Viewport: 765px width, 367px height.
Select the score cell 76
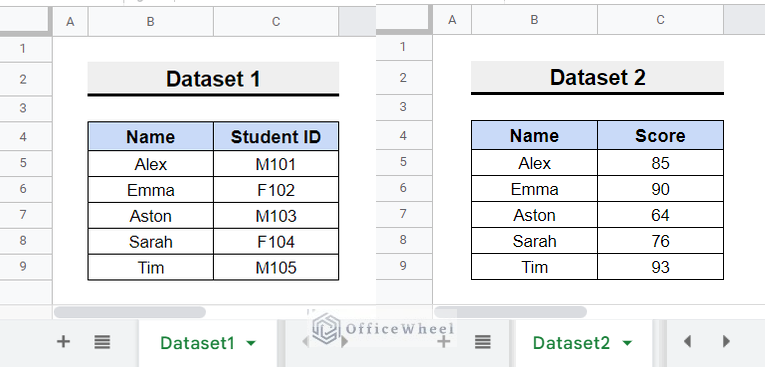click(660, 241)
